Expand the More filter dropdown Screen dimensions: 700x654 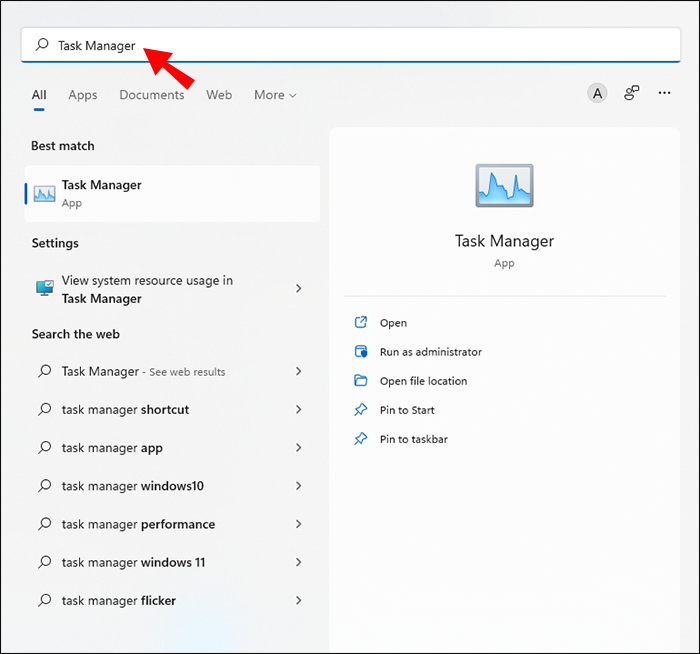pyautogui.click(x=275, y=95)
